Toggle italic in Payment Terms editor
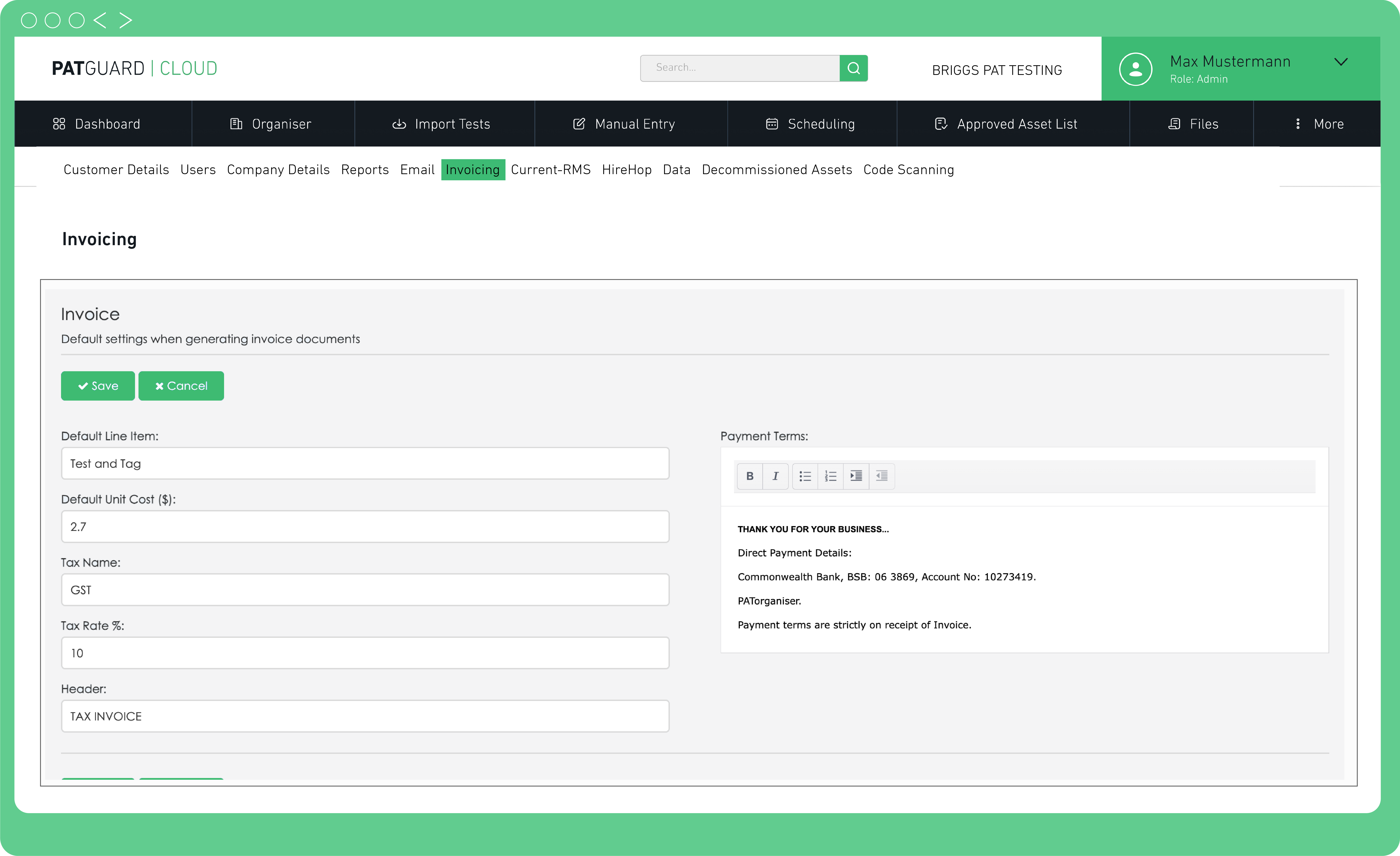Screen dimensions: 1400x856 tap(776, 476)
